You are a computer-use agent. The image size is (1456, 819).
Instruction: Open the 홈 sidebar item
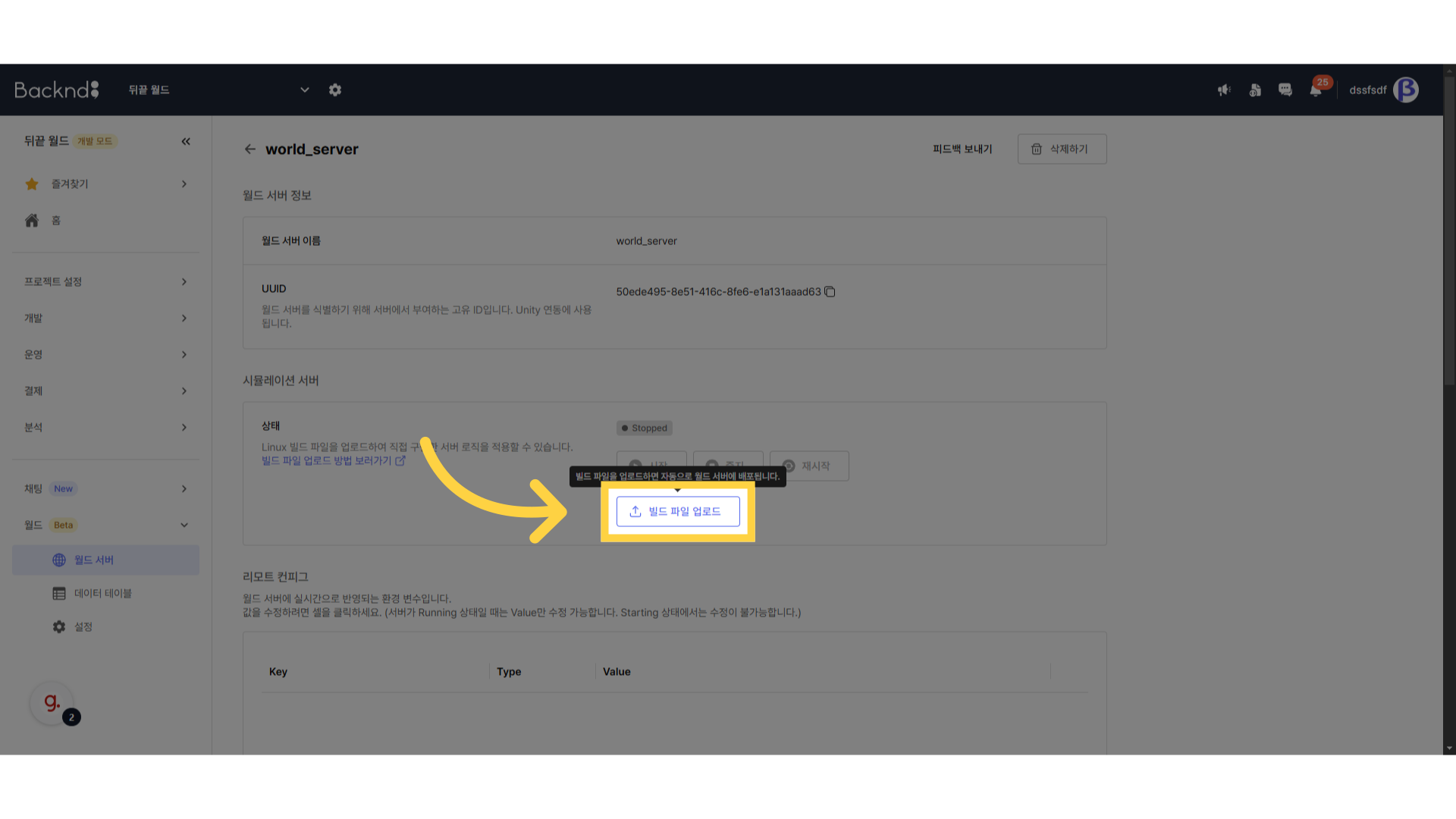point(55,221)
